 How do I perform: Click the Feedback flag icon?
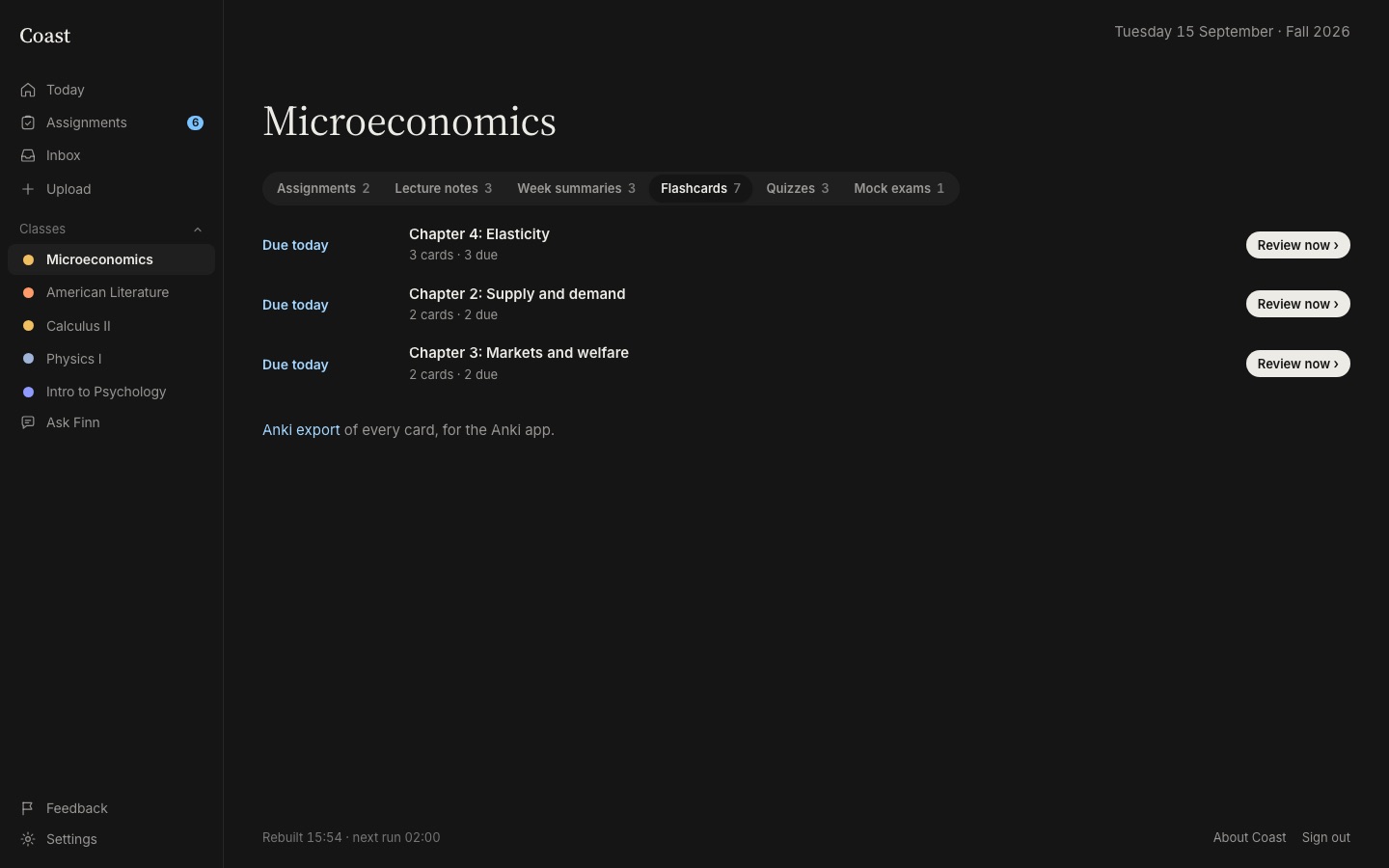28,808
